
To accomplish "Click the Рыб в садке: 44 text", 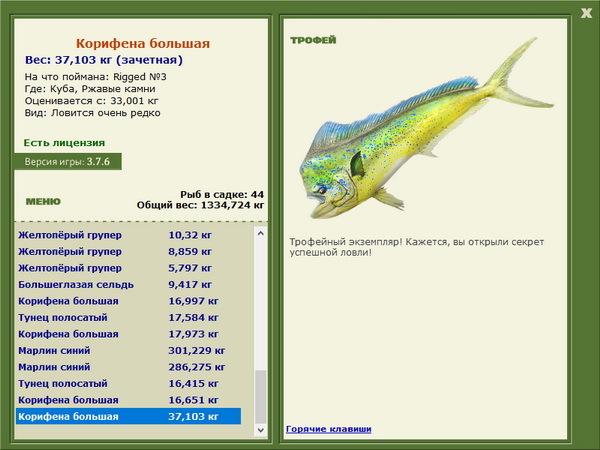I will click(222, 194).
